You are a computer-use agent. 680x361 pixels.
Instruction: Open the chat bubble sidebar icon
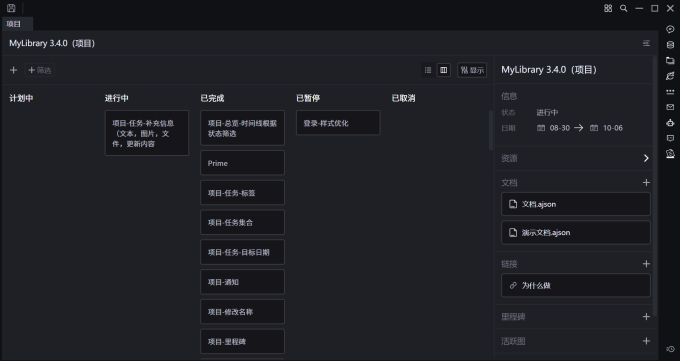pyautogui.click(x=670, y=29)
